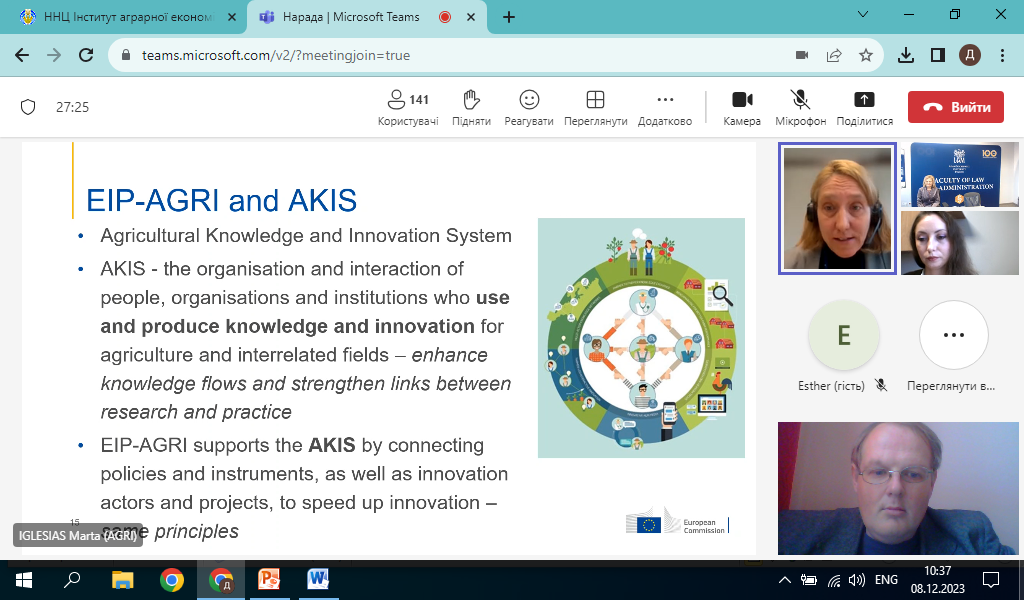Open volume control tray icon
The height and width of the screenshot is (600, 1024).
tap(856, 580)
